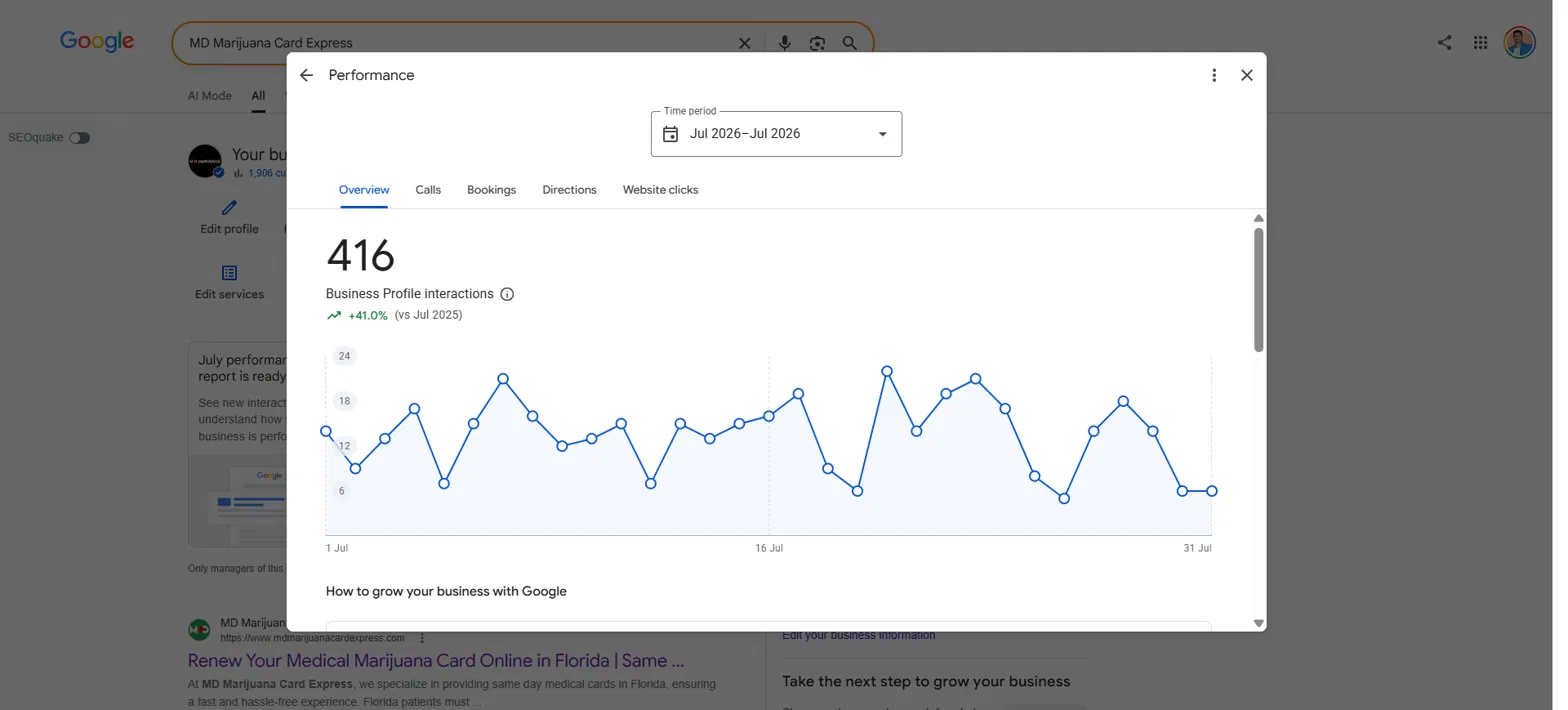Switch to AI Mode search tab
The width and height of the screenshot is (1568, 710).
click(210, 96)
